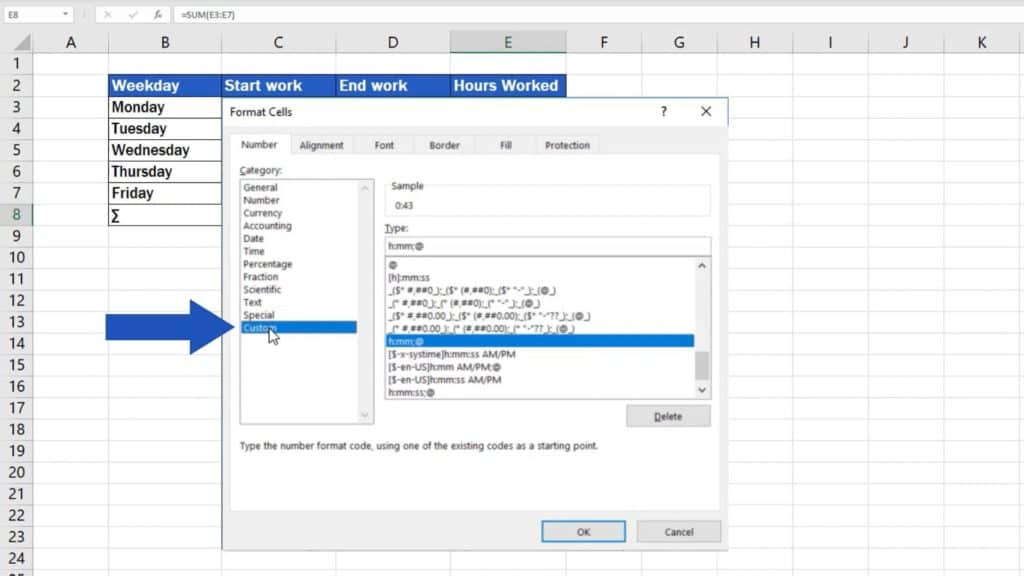Switch to the Alignment tab
Screen dimensions: 1024x576
[x=321, y=144]
